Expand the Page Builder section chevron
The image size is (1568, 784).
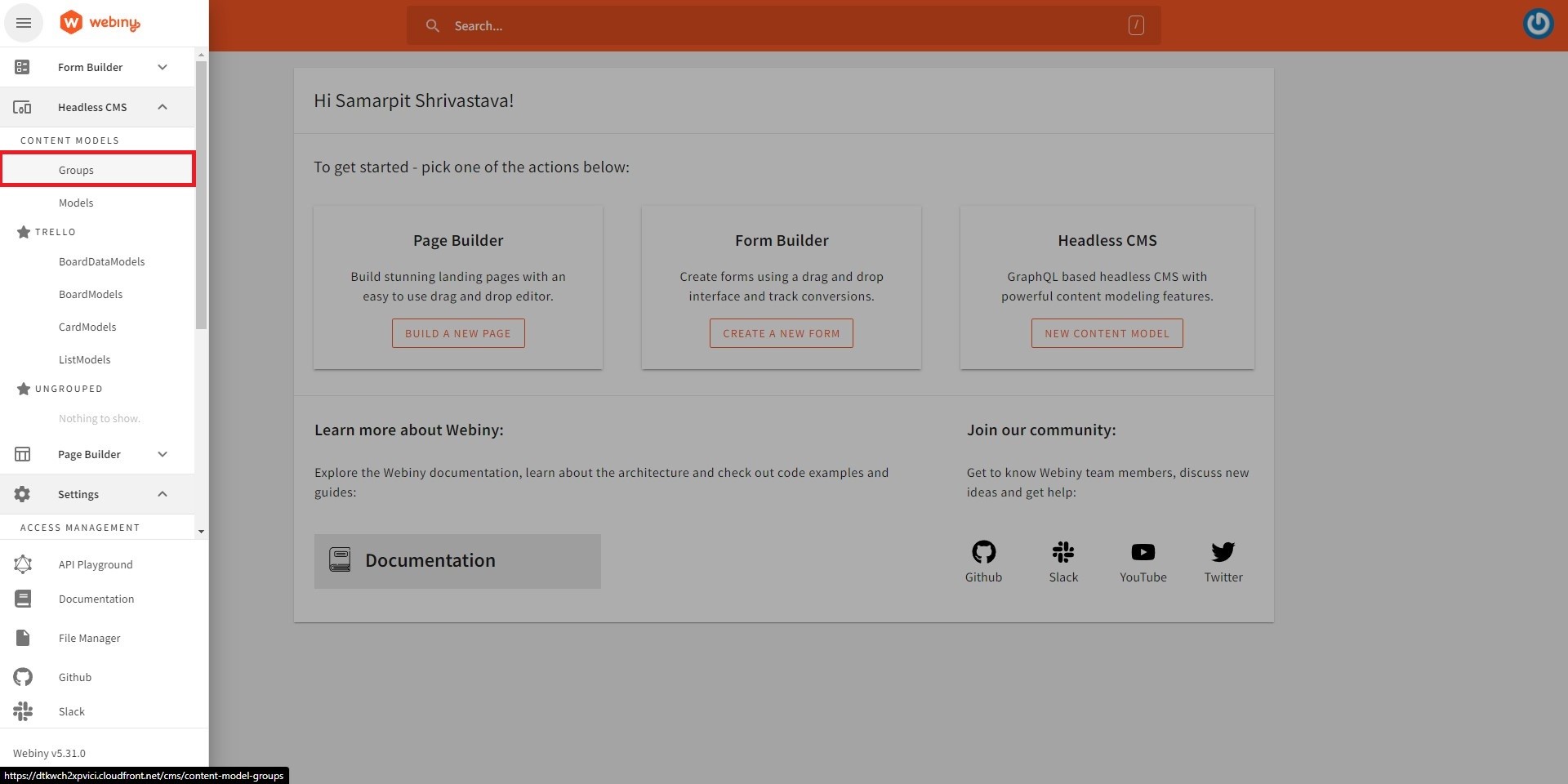[163, 454]
